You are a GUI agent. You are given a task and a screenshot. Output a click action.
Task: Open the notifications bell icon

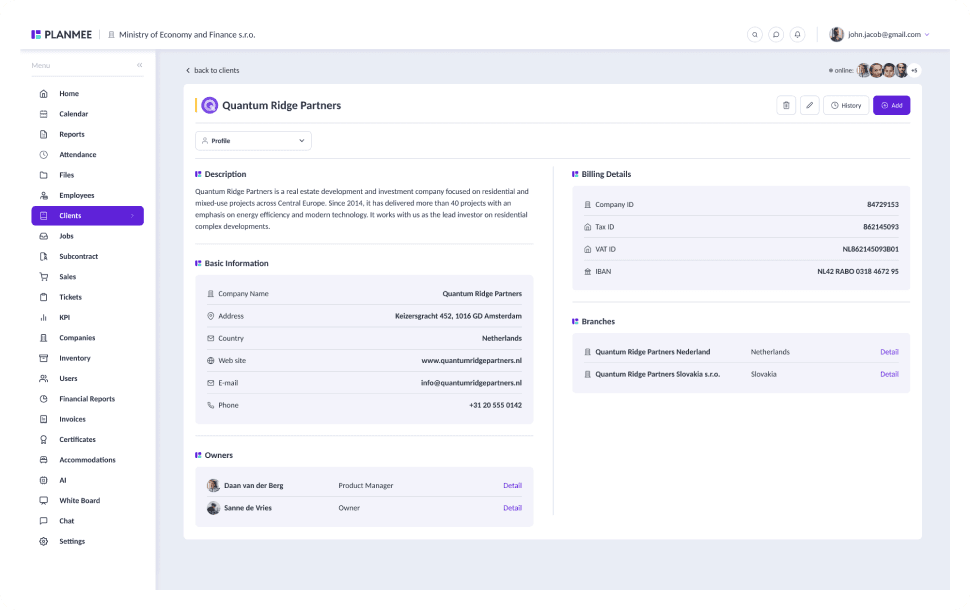[797, 35]
